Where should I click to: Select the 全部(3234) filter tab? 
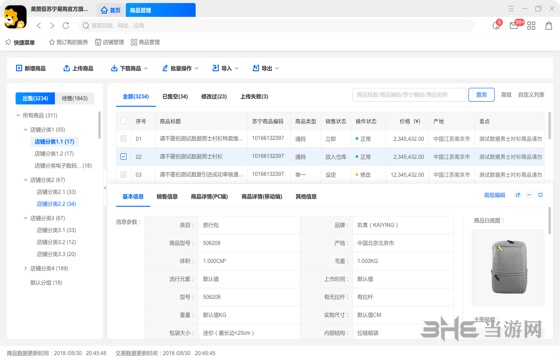pos(136,96)
